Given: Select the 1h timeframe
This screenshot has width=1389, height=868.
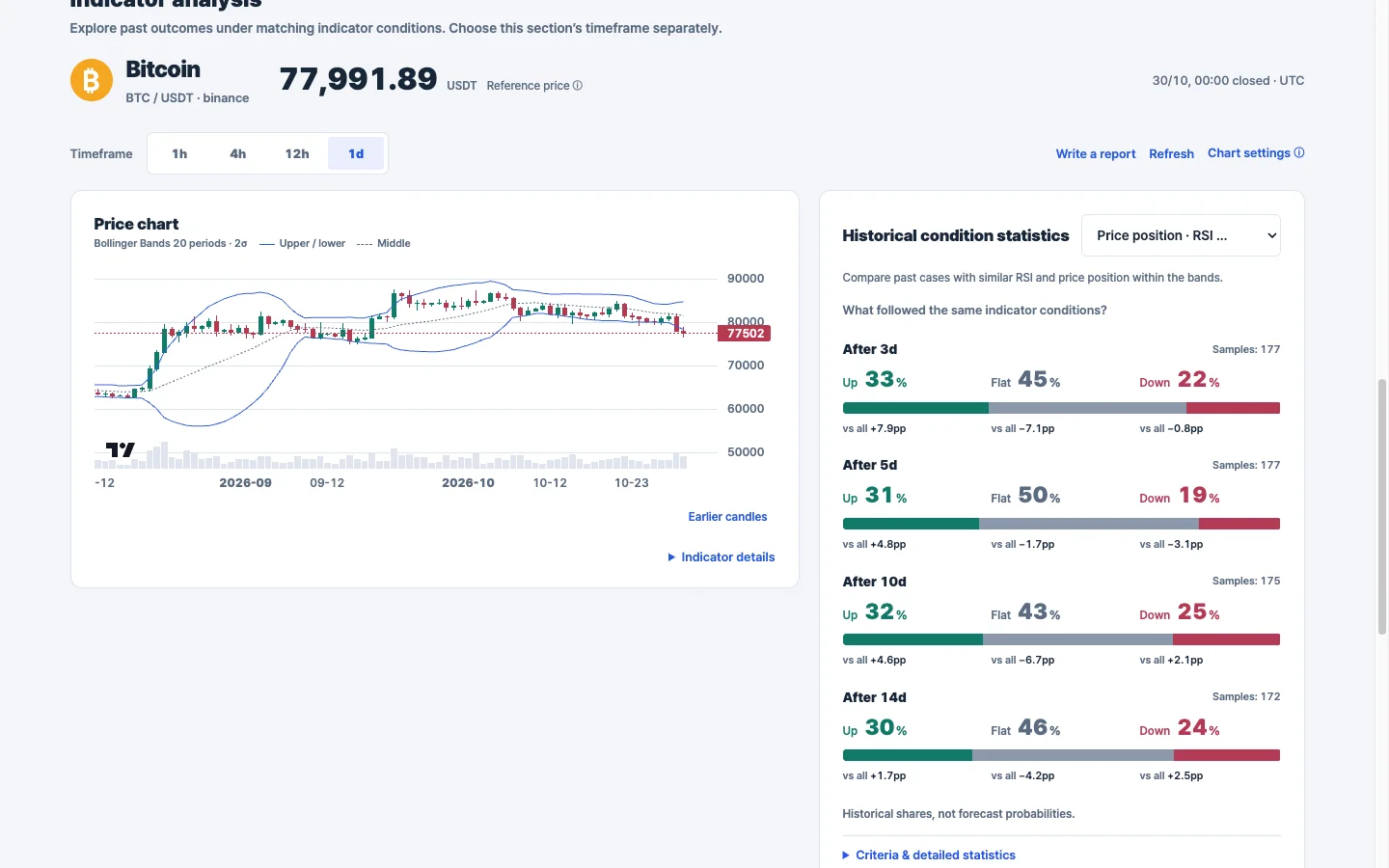Looking at the screenshot, I should (179, 153).
